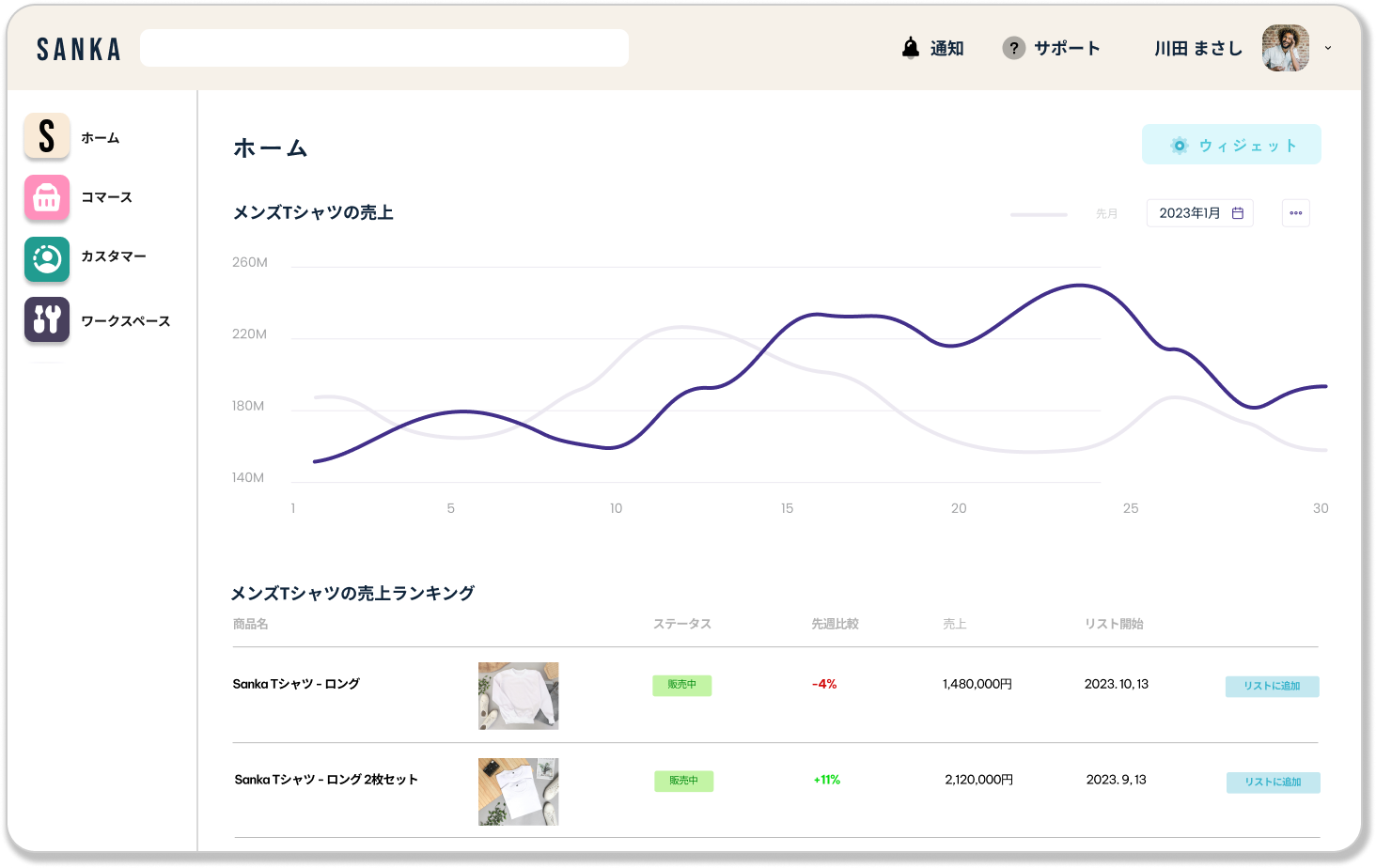
Task: Open the pink Commerce basket icon
Action: (47, 197)
